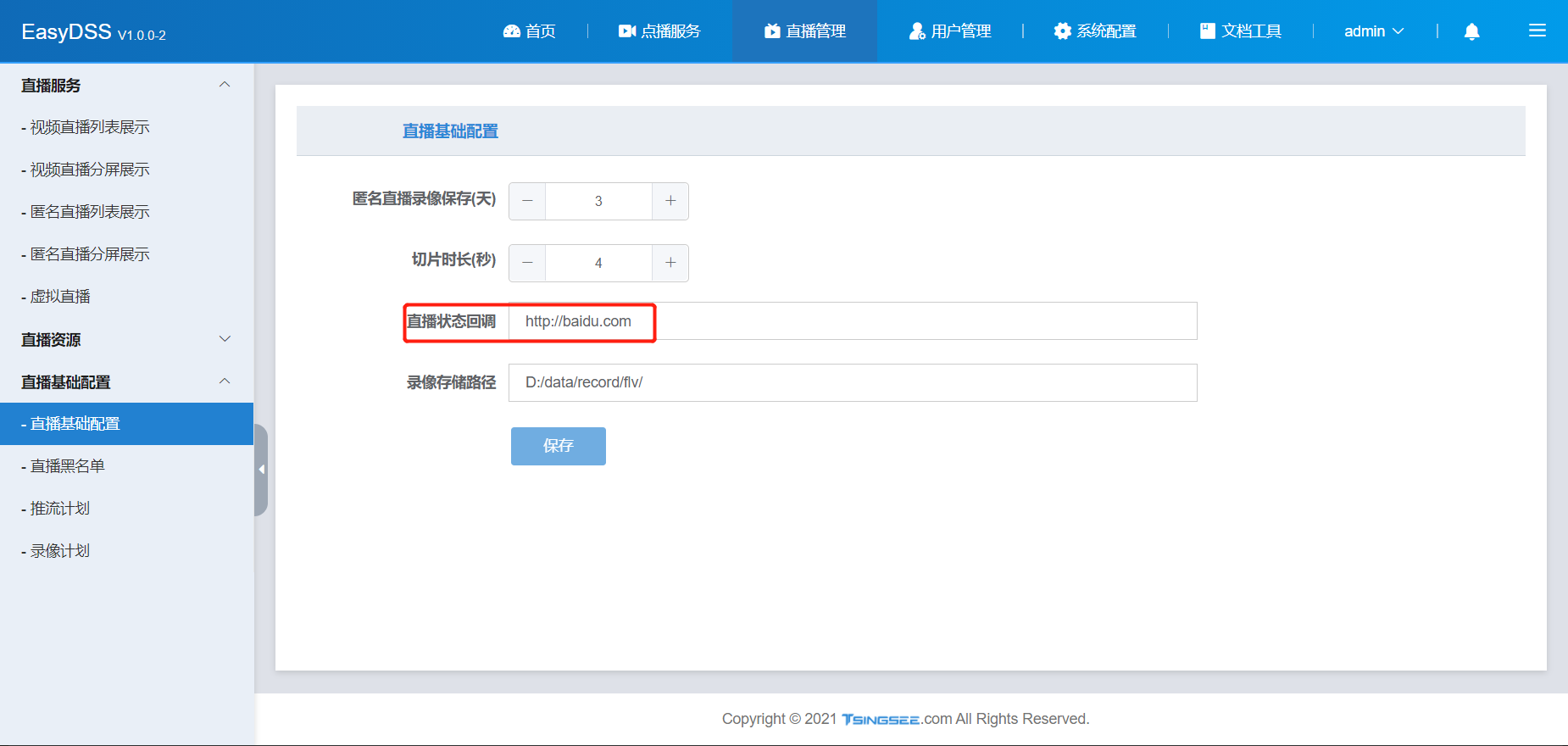The height and width of the screenshot is (746, 1568).
Task: Open the admin account dropdown
Action: [x=1374, y=31]
